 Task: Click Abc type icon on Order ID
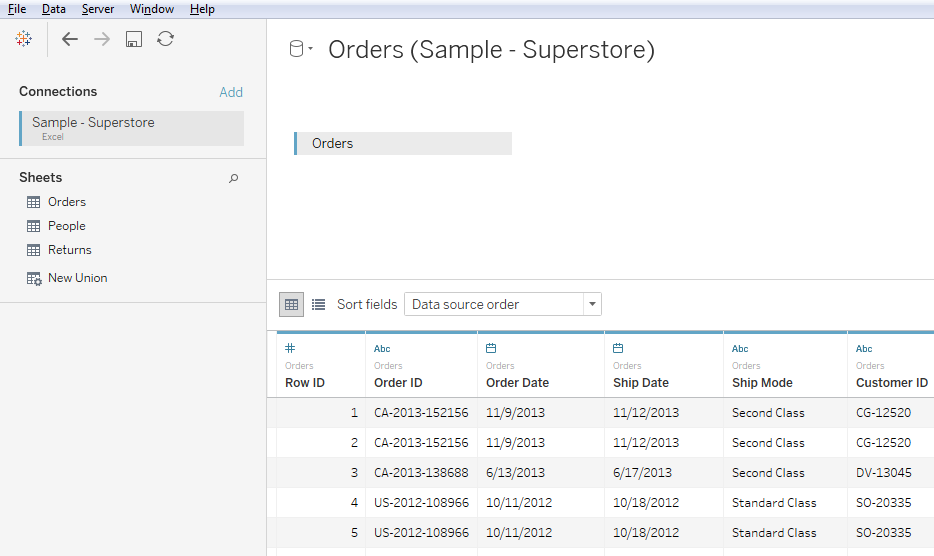(x=382, y=349)
